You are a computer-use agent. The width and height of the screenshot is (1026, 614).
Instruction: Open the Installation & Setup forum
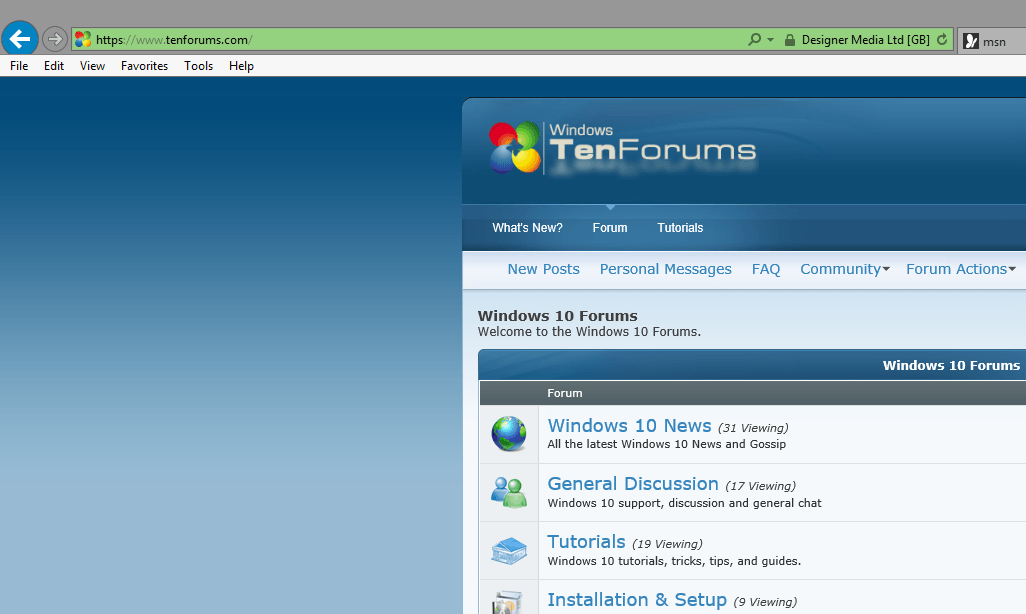pyautogui.click(x=637, y=600)
